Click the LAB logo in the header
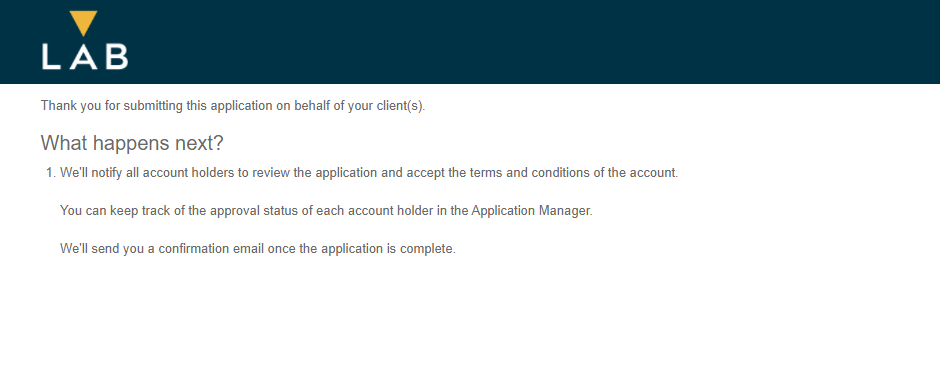Image resolution: width=940 pixels, height=375 pixels. pos(85,40)
